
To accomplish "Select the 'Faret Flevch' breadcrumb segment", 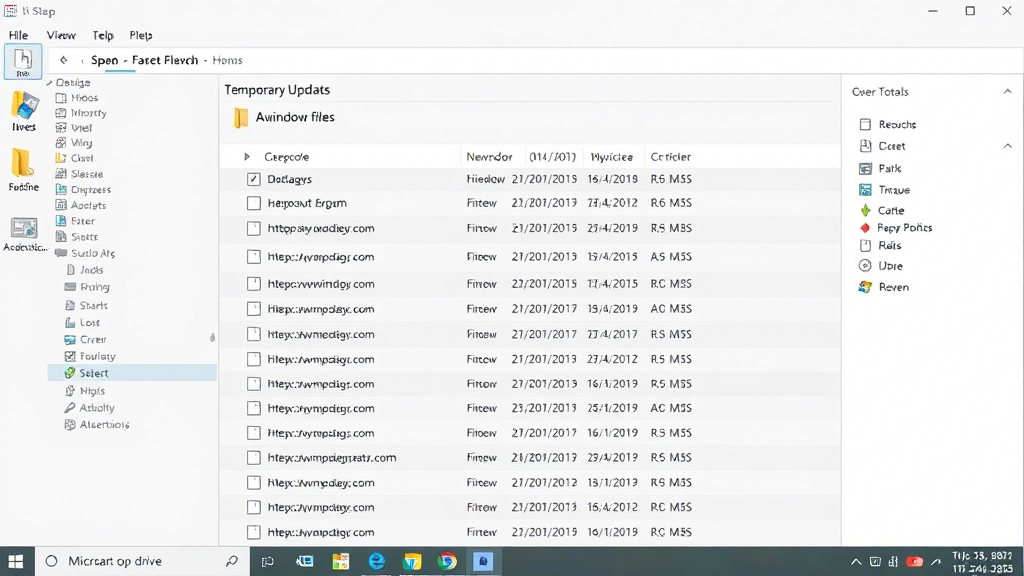I will click(x=165, y=60).
